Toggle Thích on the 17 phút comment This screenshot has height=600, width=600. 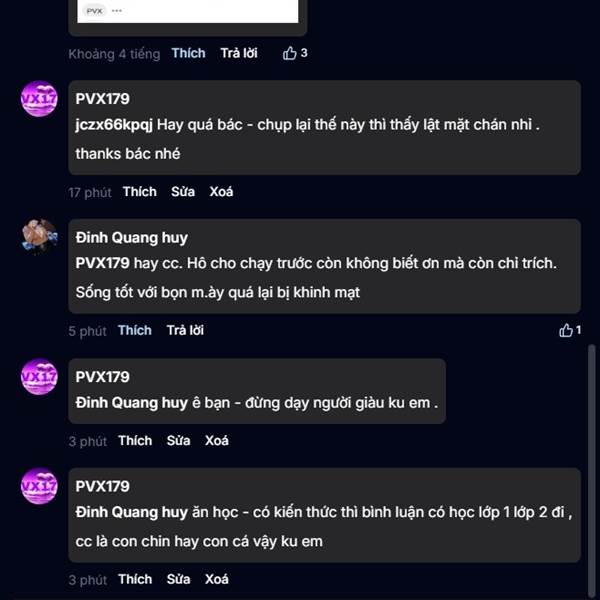[x=140, y=192]
